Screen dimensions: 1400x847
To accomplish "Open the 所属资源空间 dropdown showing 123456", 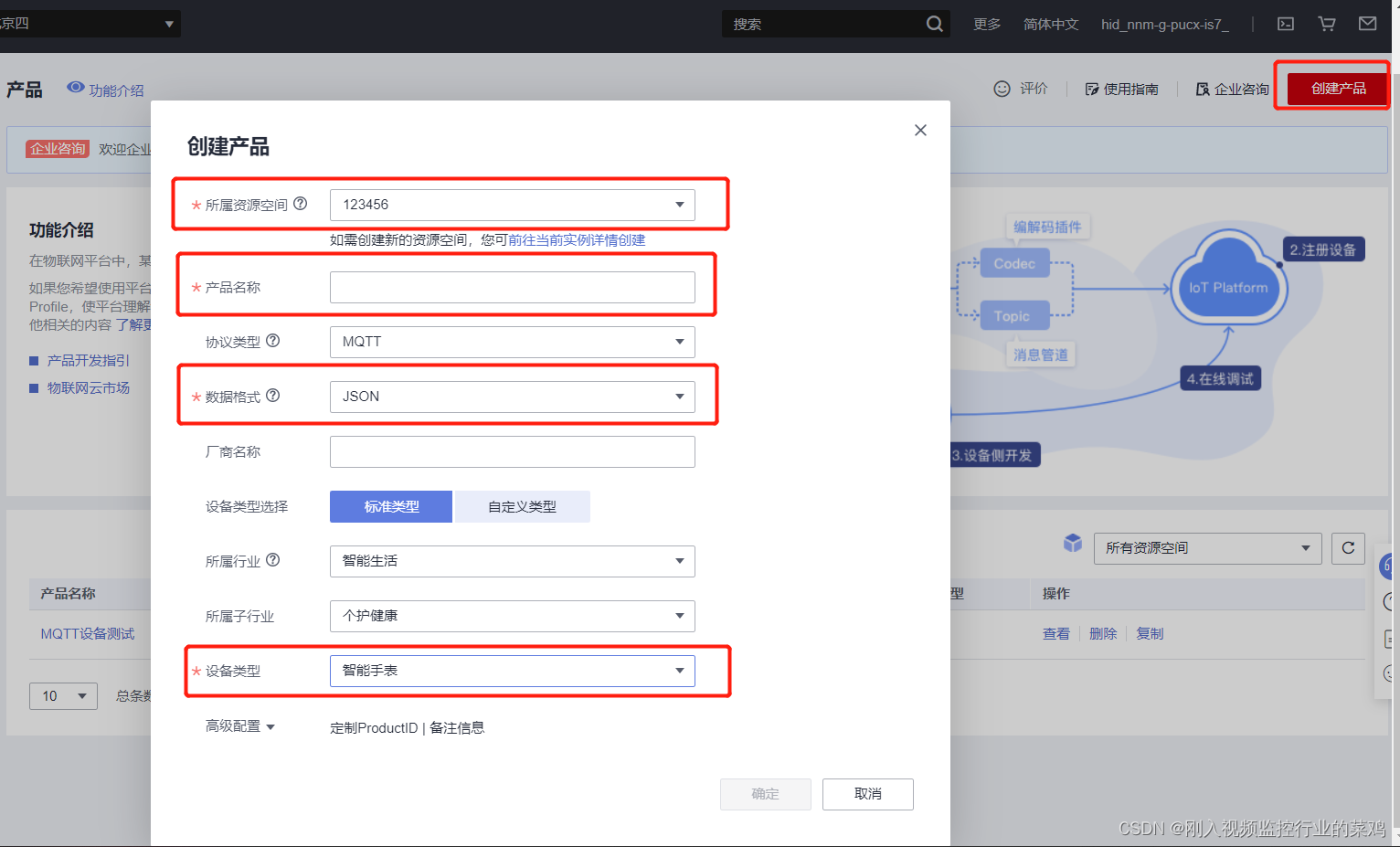I will point(512,205).
